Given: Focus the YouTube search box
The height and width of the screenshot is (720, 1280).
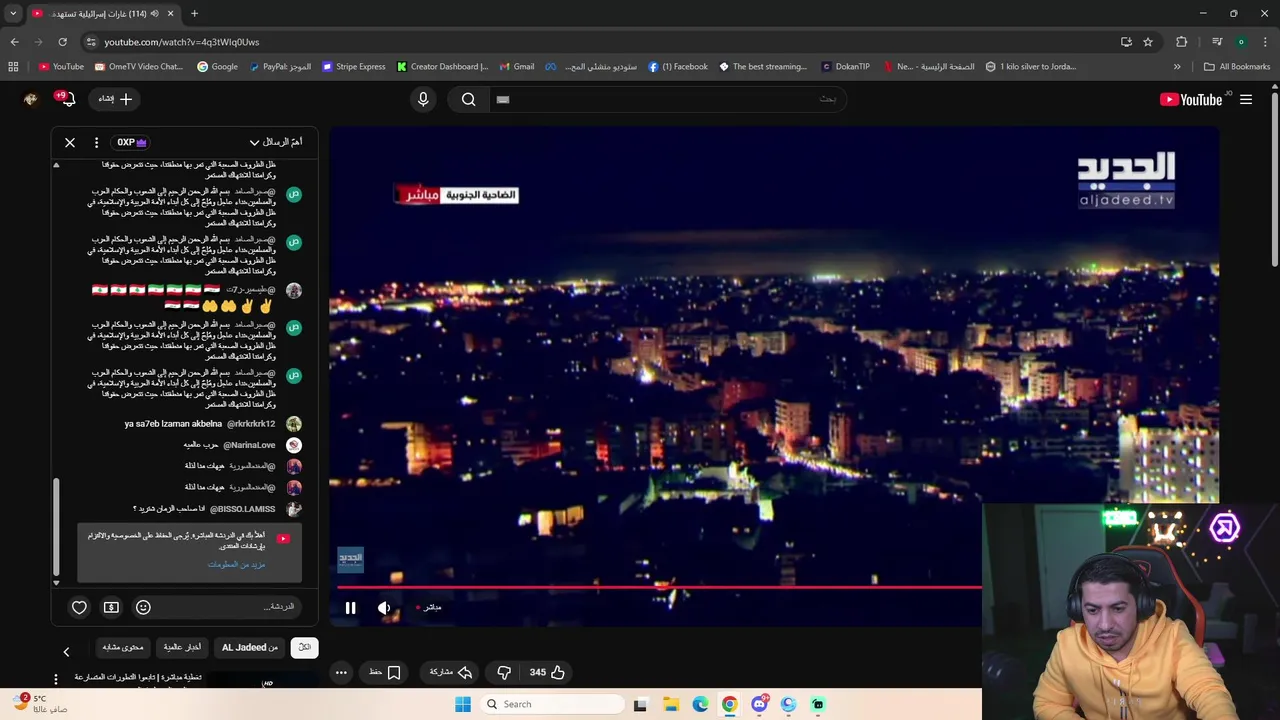Looking at the screenshot, I should click(666, 99).
